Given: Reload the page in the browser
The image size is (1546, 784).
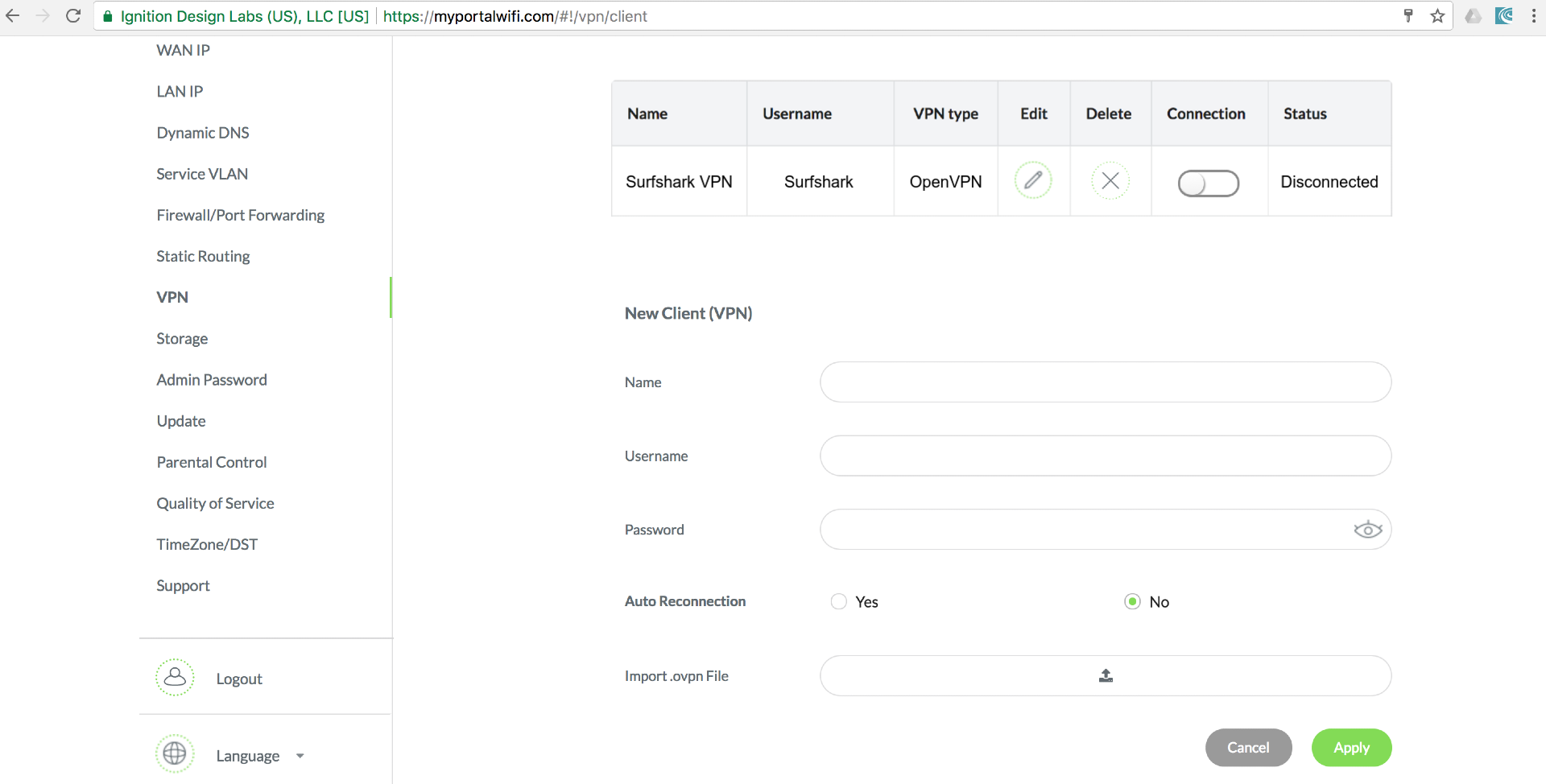Looking at the screenshot, I should pos(73,16).
